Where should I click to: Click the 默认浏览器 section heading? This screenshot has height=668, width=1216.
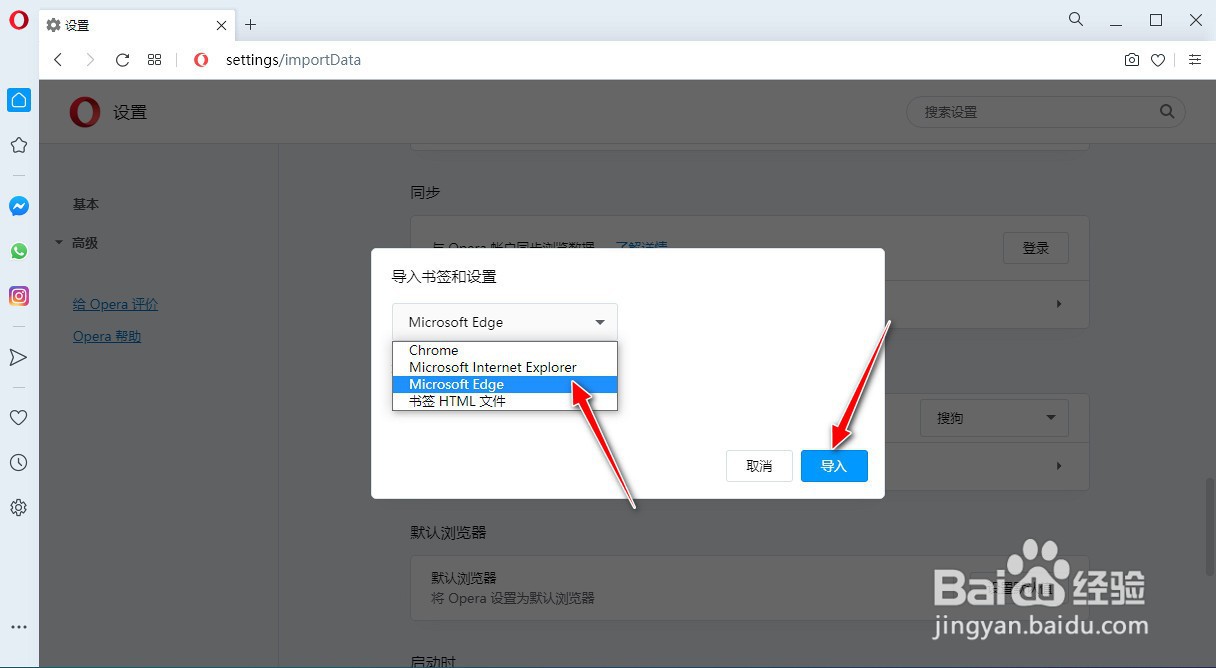tap(448, 533)
